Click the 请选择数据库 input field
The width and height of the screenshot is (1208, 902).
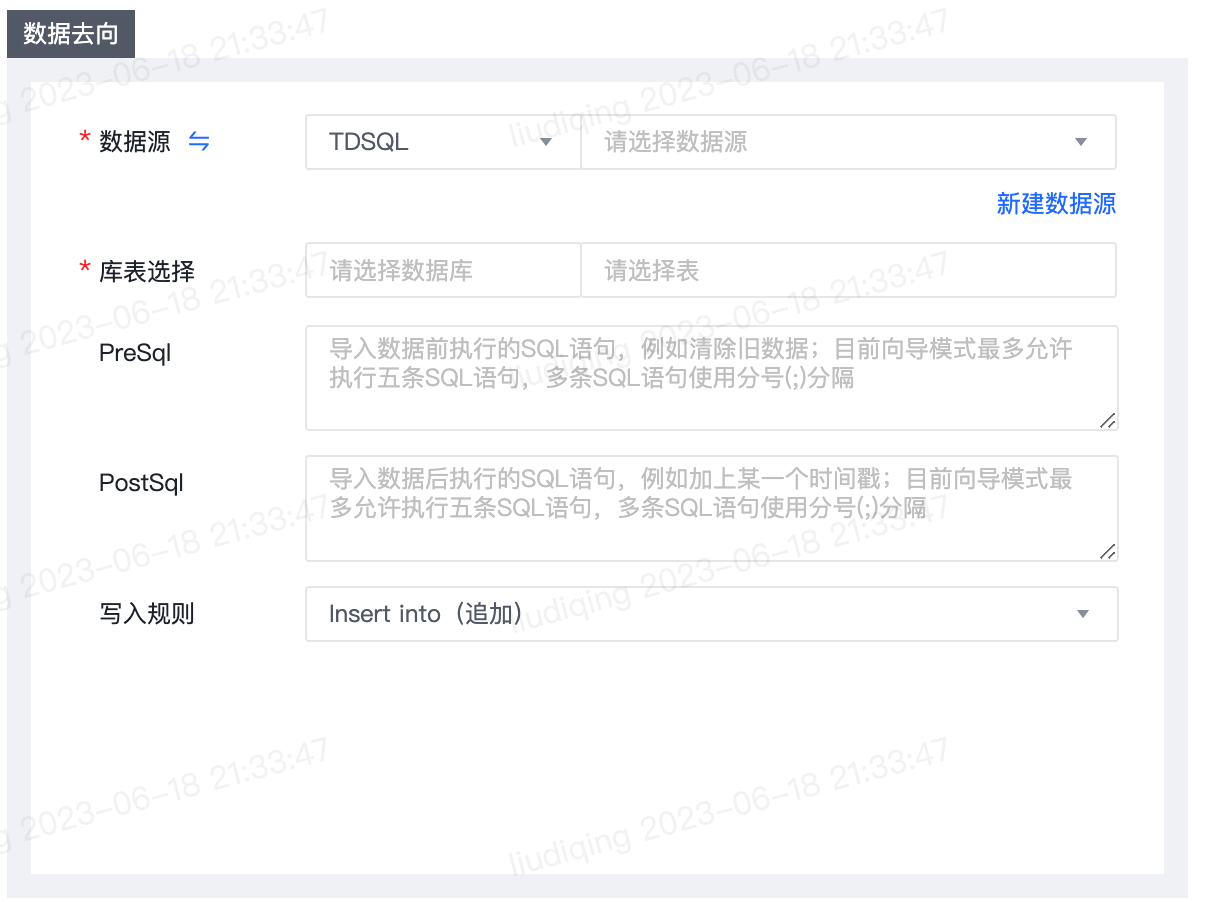click(440, 270)
